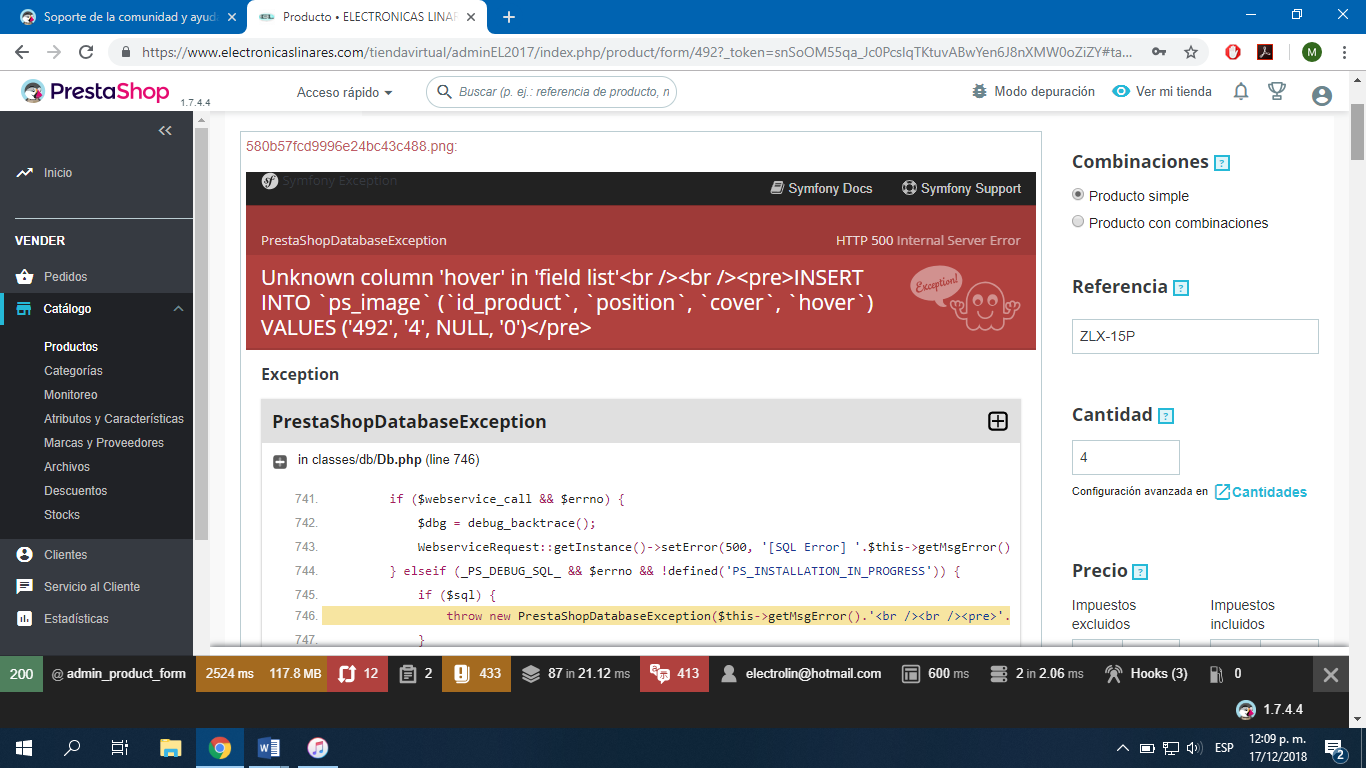Open the AJAX requests panel showing 12

pyautogui.click(x=358, y=674)
